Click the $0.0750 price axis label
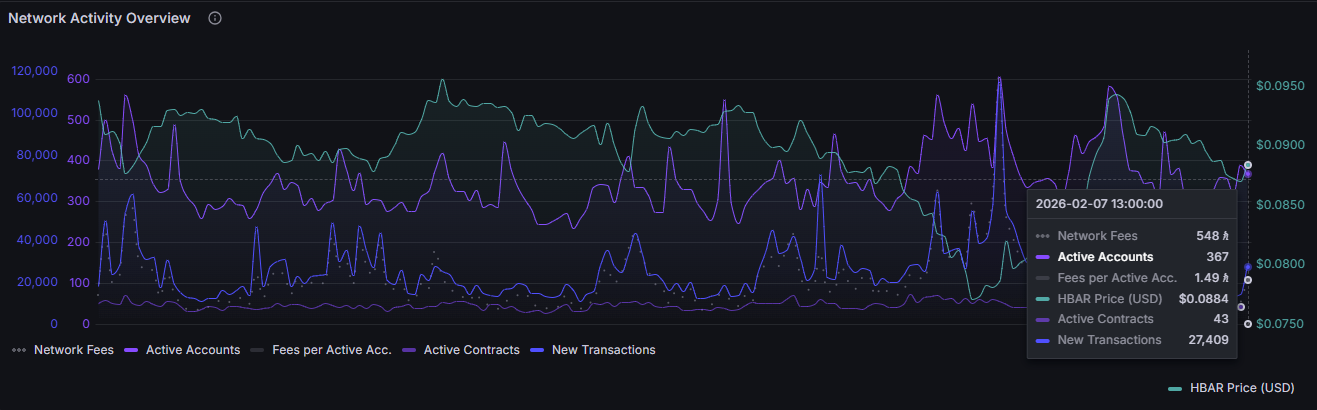The height and width of the screenshot is (410, 1317). coord(1280,324)
